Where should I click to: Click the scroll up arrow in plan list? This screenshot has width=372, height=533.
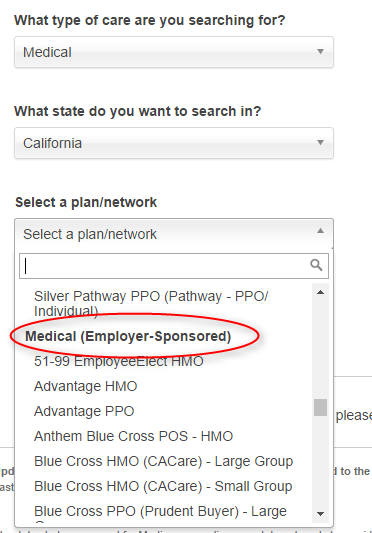(320, 292)
